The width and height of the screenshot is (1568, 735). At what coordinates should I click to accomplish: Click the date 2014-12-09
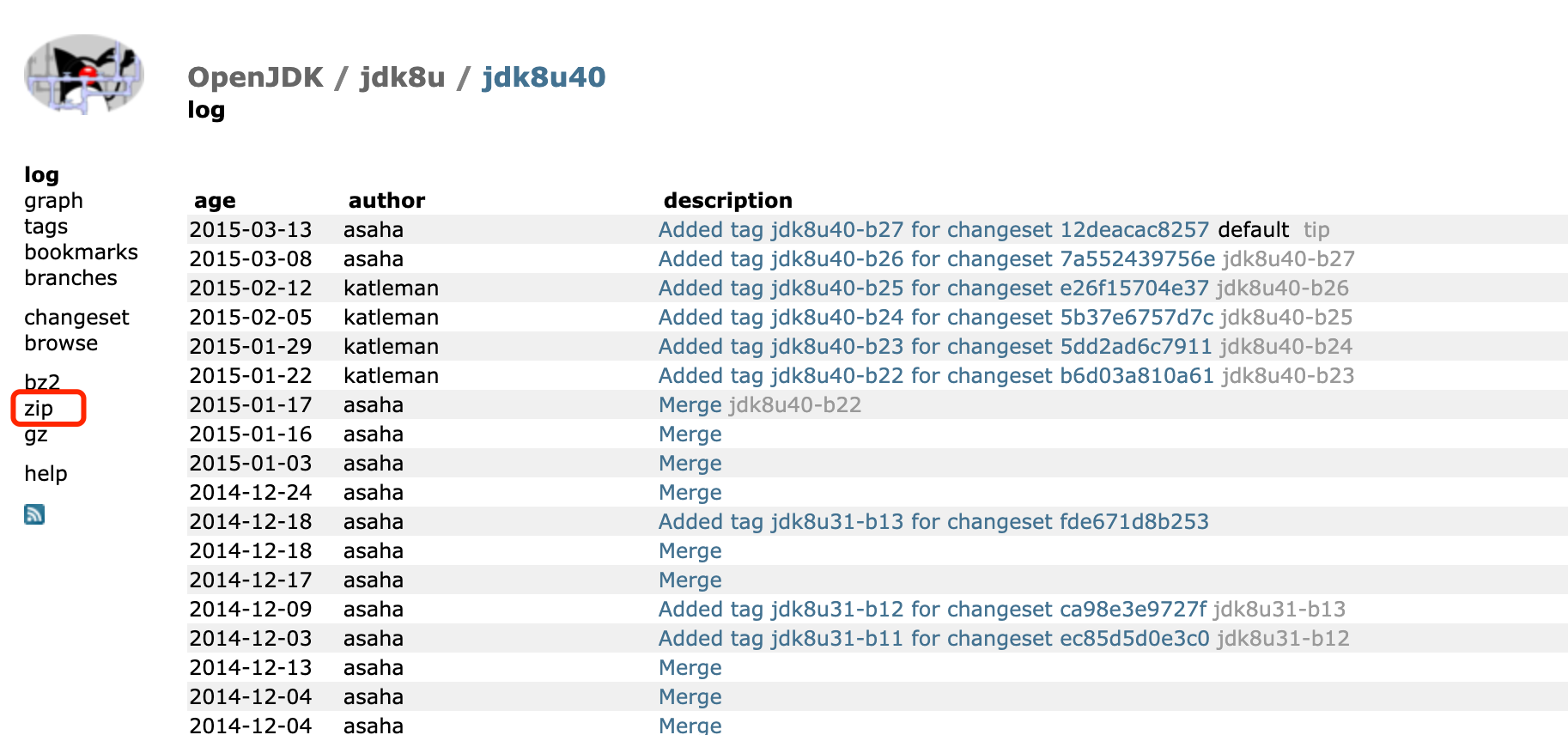tap(251, 610)
